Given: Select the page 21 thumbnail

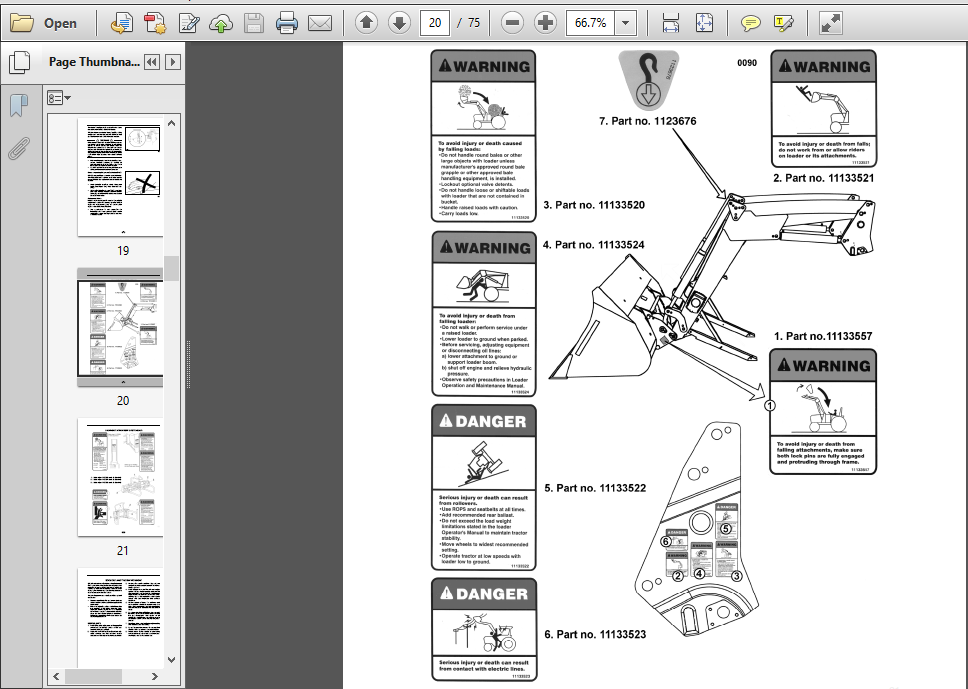Looking at the screenshot, I should tap(121, 477).
